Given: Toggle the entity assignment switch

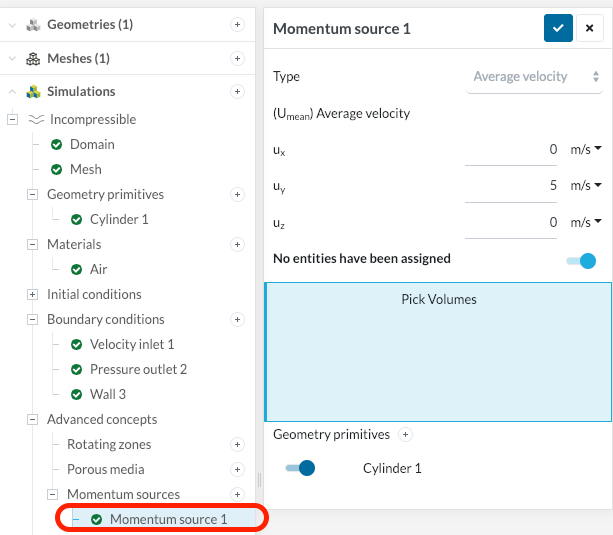Looking at the screenshot, I should (x=581, y=260).
